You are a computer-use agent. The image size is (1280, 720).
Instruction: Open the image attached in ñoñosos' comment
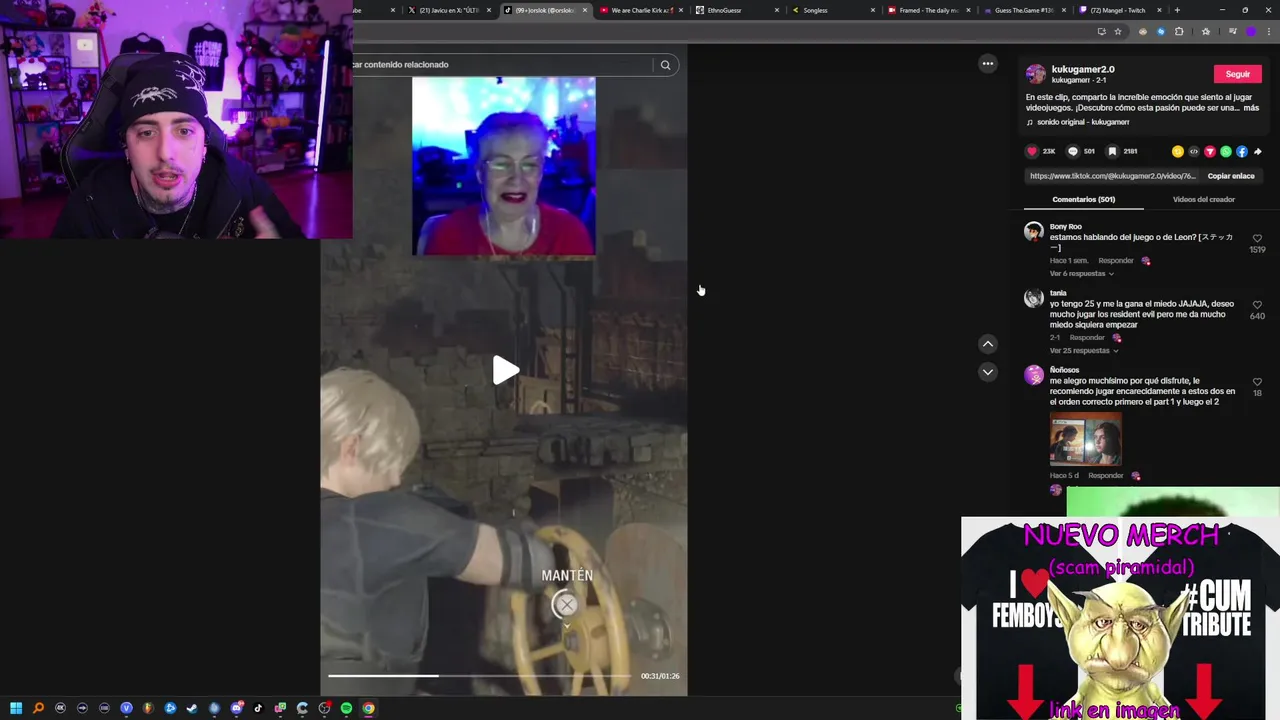pos(1085,439)
